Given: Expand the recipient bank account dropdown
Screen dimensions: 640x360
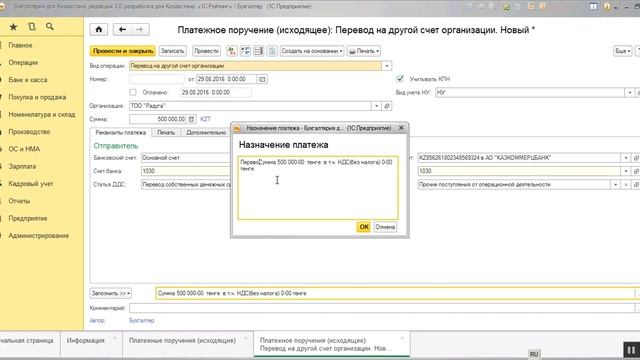Looking at the screenshot, I should coord(626,158).
